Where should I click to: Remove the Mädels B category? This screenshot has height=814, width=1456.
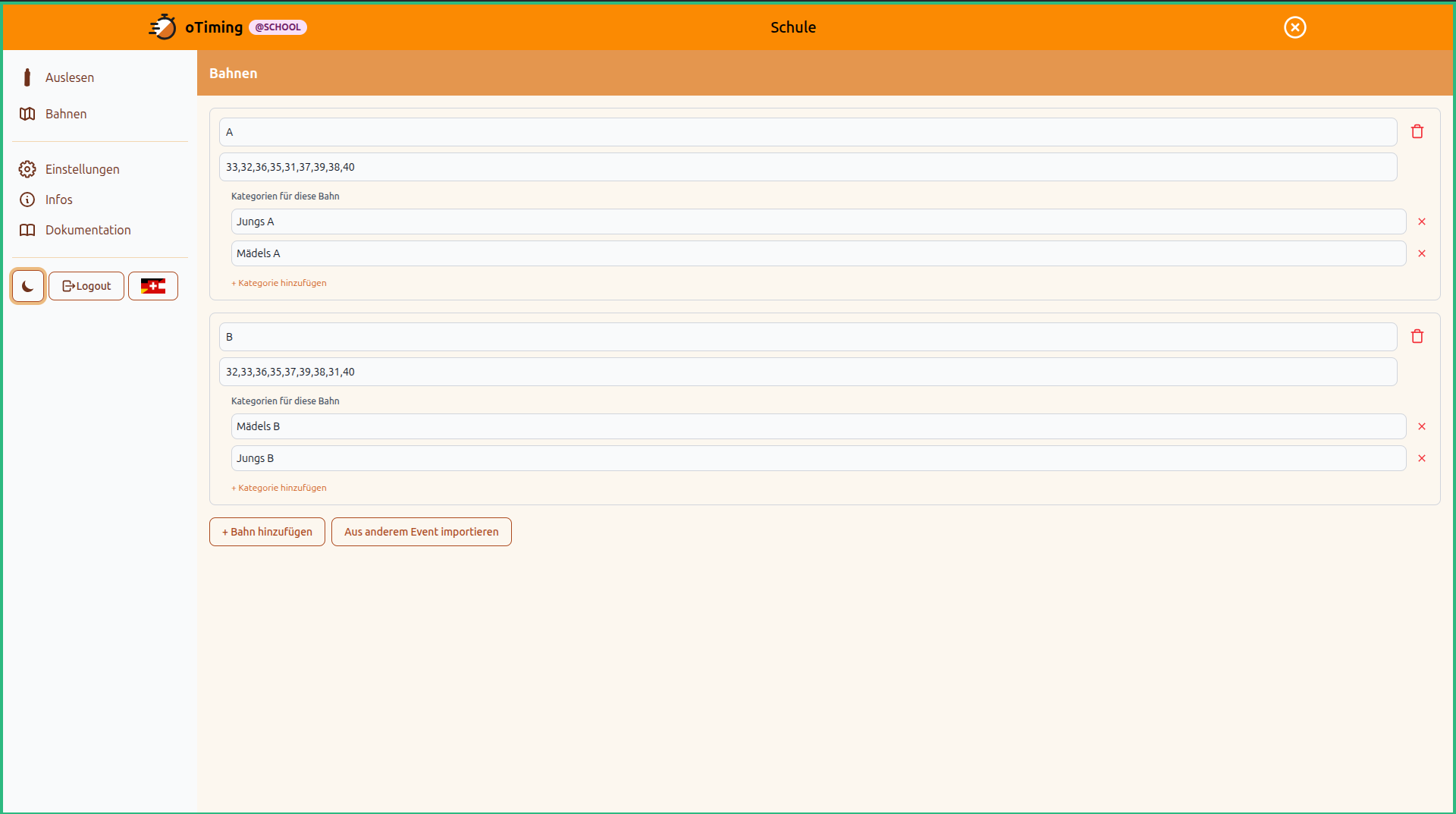tap(1422, 426)
